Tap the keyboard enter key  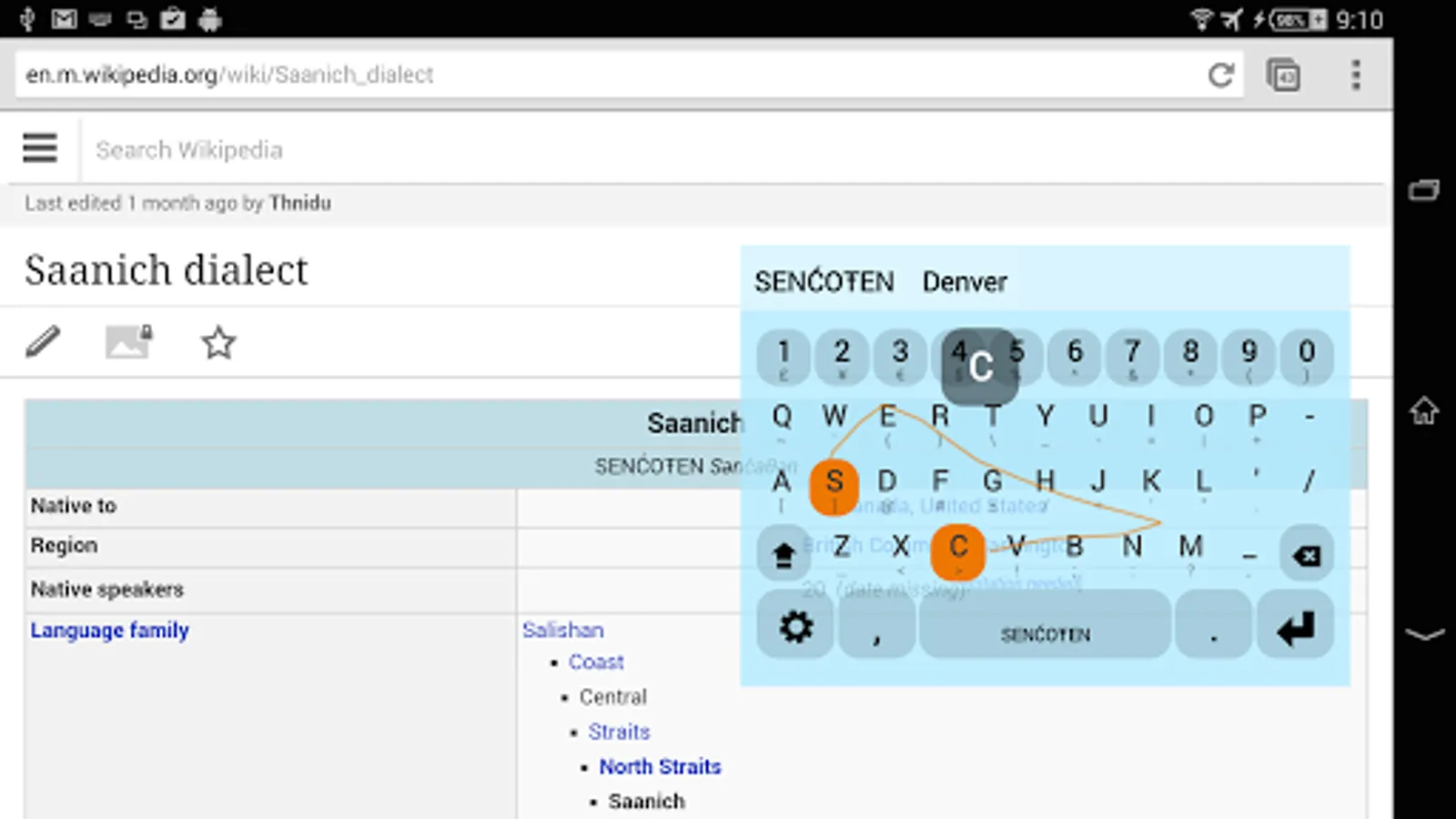[1295, 626]
